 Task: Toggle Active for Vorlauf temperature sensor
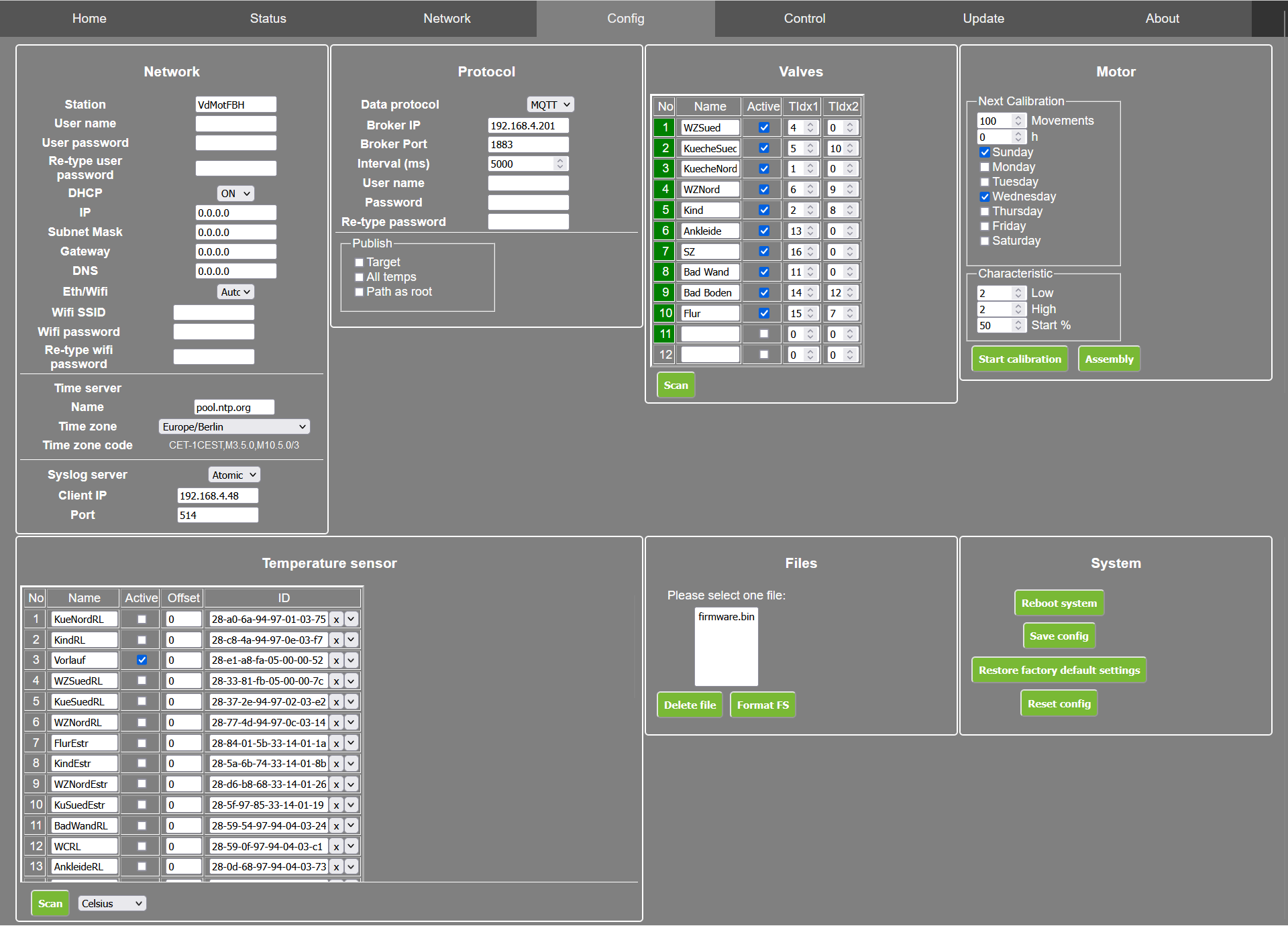tap(142, 660)
